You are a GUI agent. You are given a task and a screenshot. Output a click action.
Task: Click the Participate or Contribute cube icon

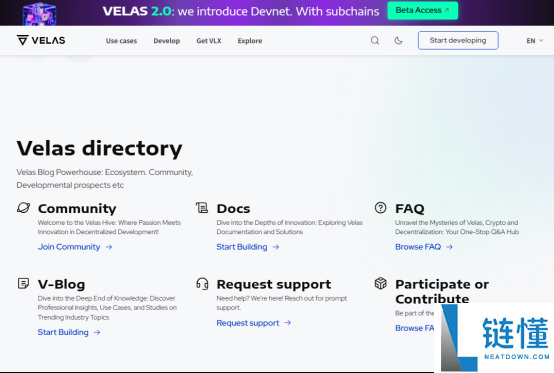tap(381, 283)
